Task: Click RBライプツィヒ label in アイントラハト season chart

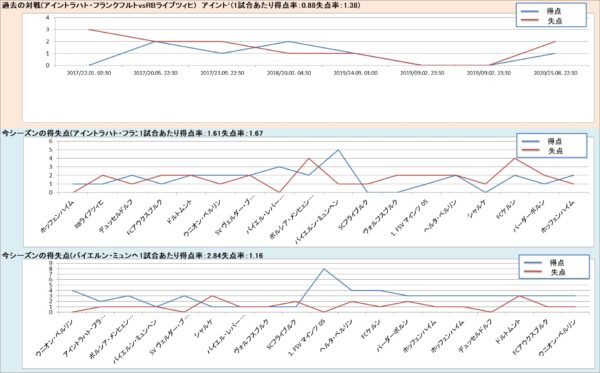Action: point(89,214)
